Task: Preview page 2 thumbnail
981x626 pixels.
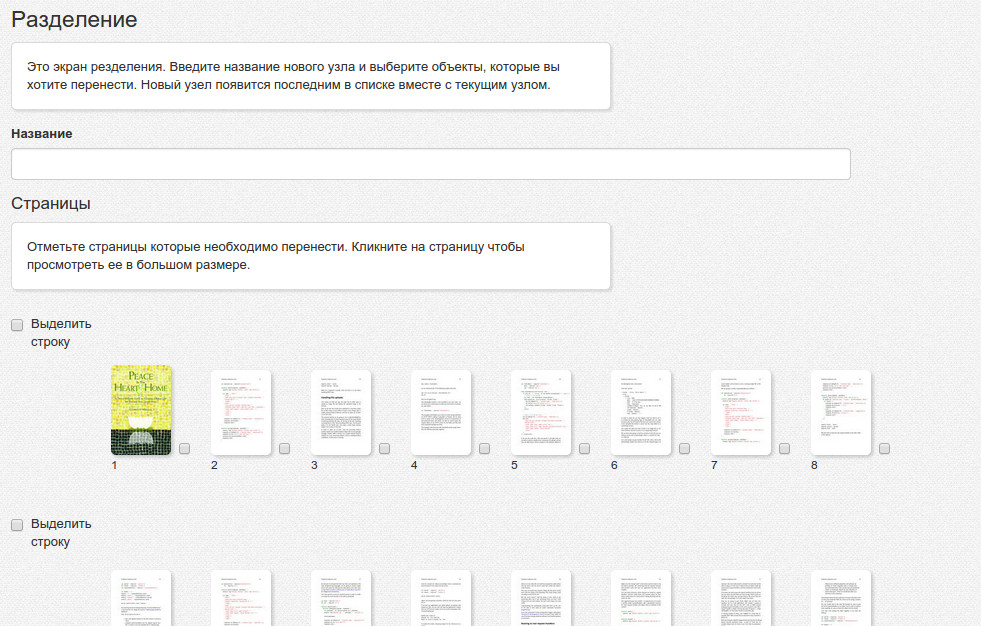Action: pos(241,412)
